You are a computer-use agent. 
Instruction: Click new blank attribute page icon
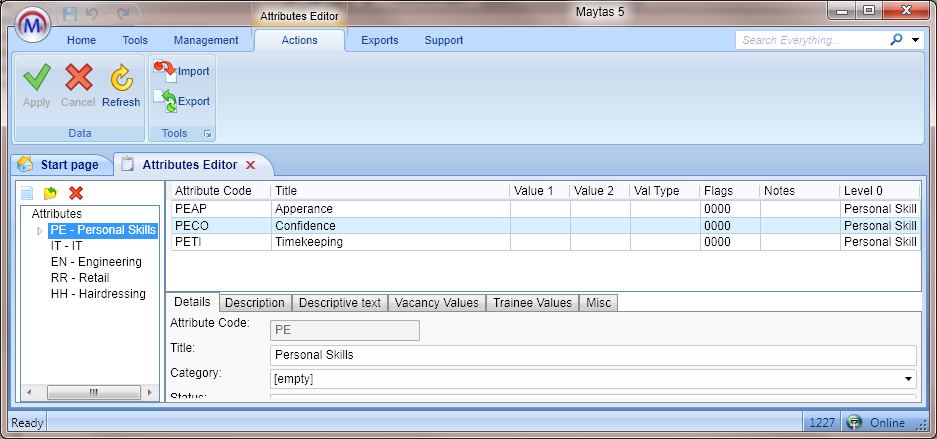(x=27, y=193)
